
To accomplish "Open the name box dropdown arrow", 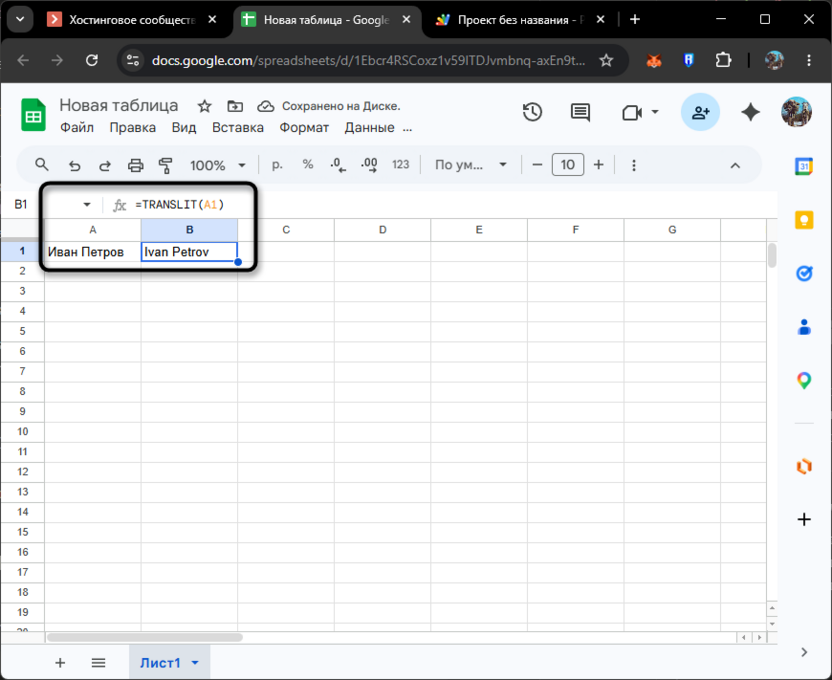I will (86, 205).
